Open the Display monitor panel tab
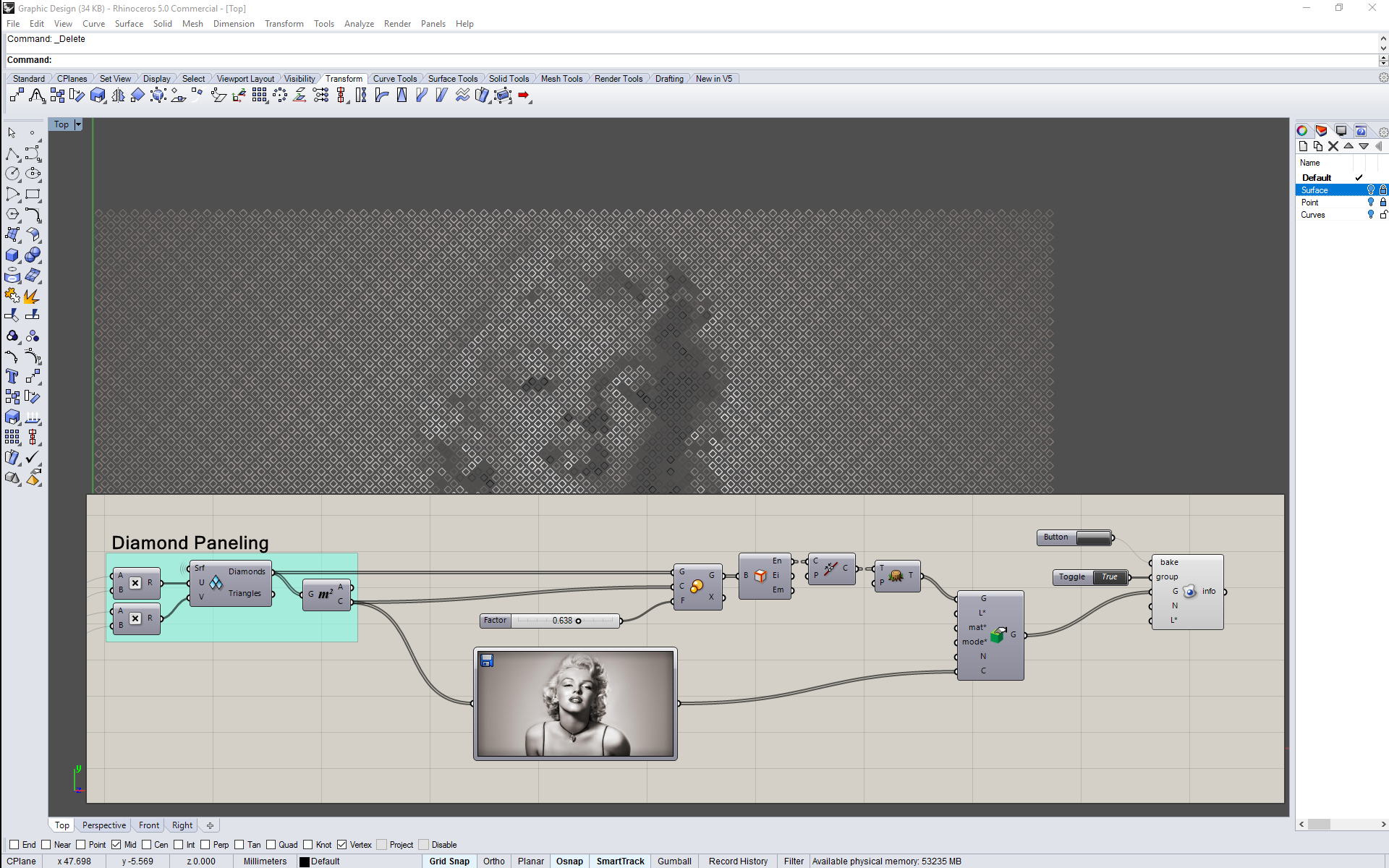The height and width of the screenshot is (868, 1389). tap(1341, 131)
